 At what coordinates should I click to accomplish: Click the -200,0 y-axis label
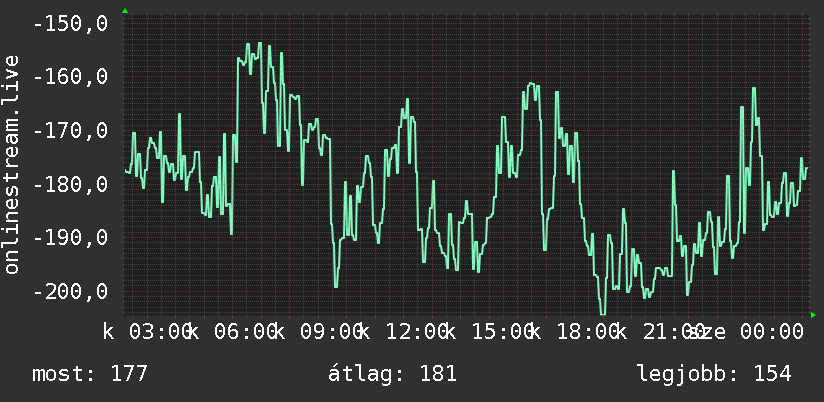point(70,291)
